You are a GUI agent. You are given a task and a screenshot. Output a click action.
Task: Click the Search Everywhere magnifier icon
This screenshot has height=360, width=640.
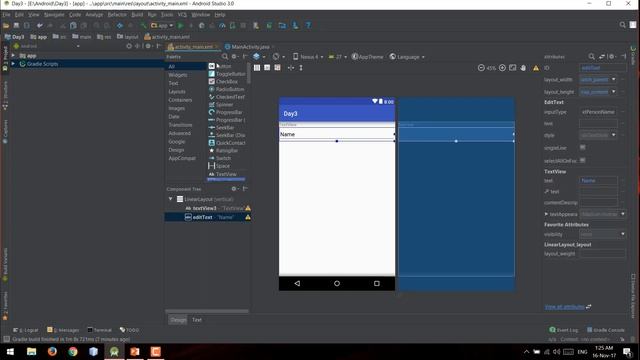click(x=622, y=25)
